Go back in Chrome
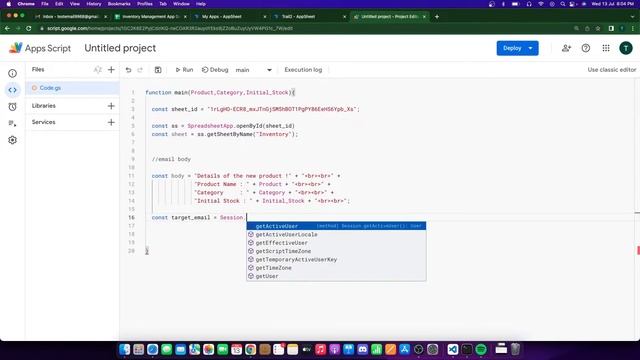The height and width of the screenshot is (360, 640). (7, 29)
